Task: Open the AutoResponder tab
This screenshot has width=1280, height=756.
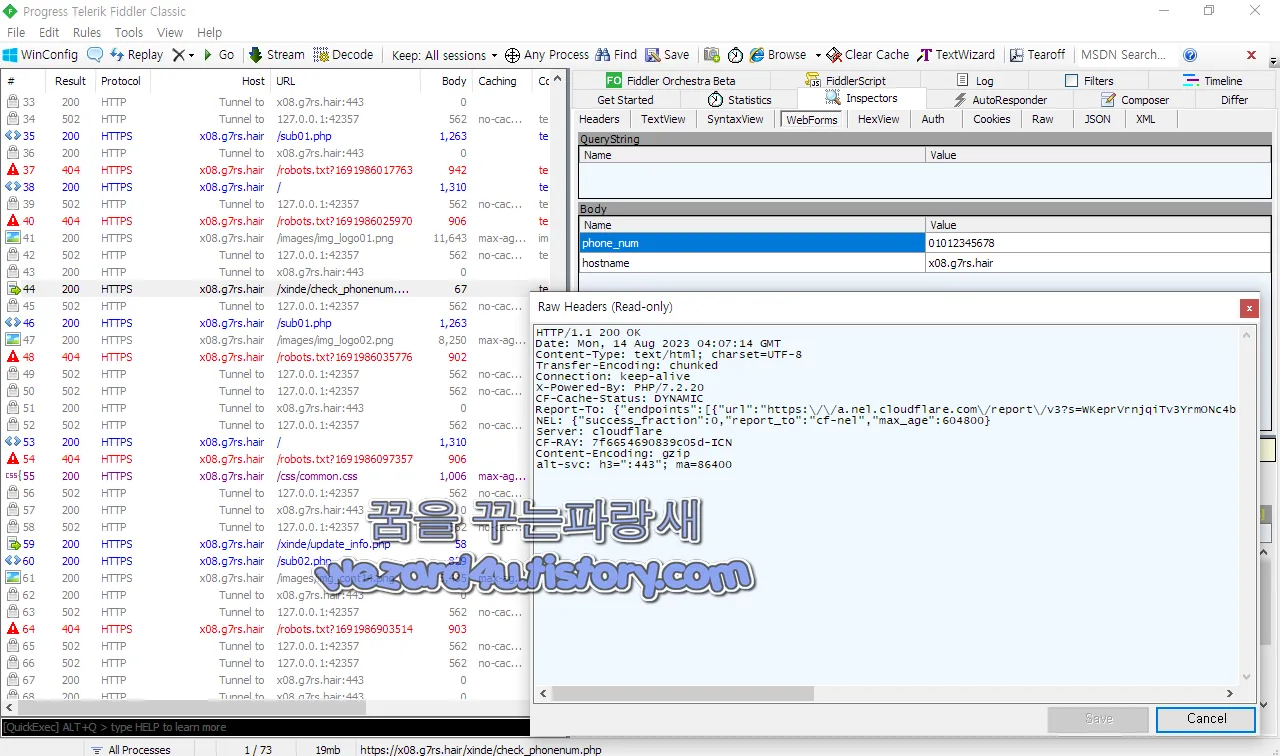Action: pos(999,100)
